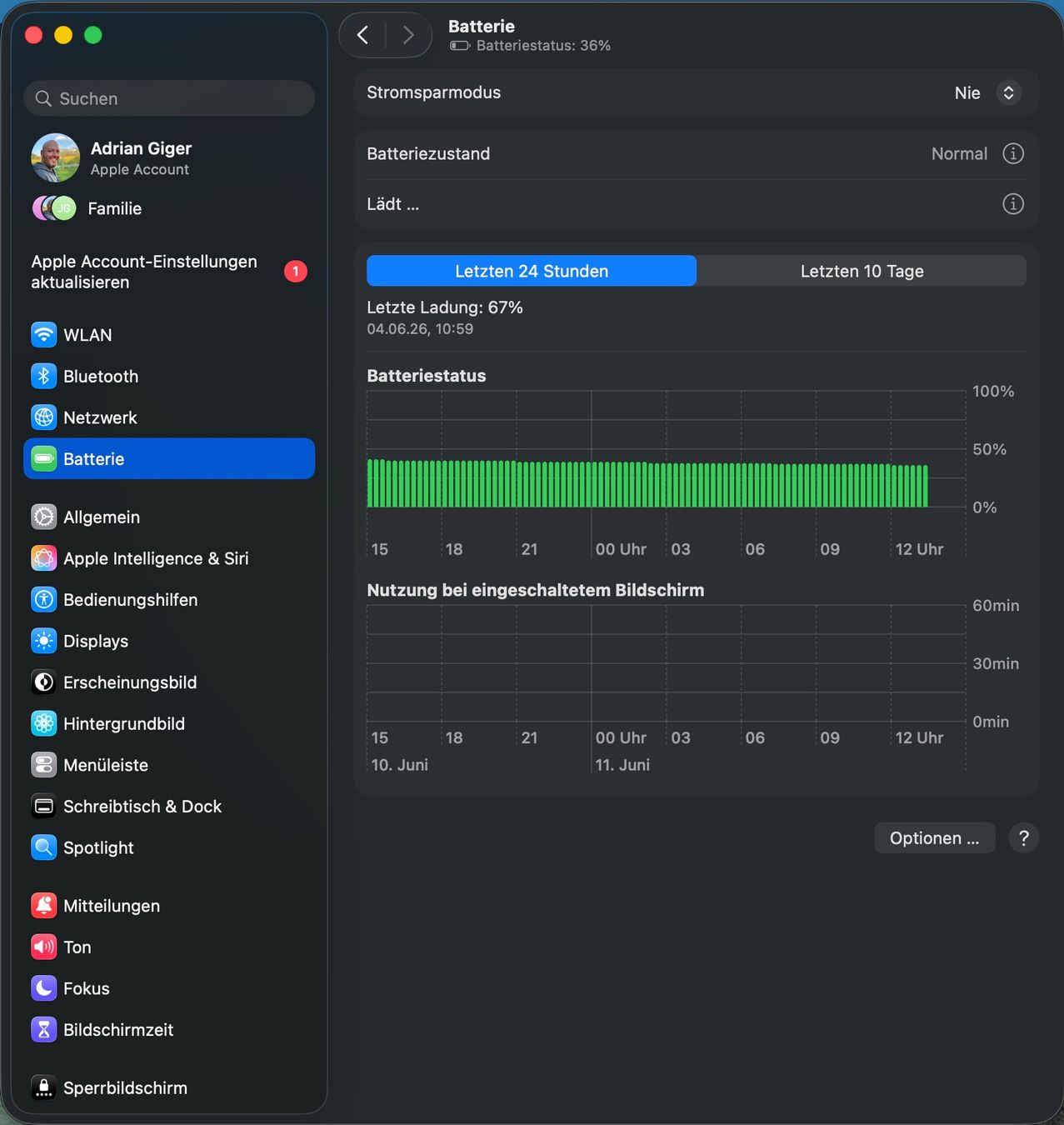This screenshot has height=1125, width=1064.
Task: Click 'Letzte Ladung: 67%' text
Action: tap(445, 307)
